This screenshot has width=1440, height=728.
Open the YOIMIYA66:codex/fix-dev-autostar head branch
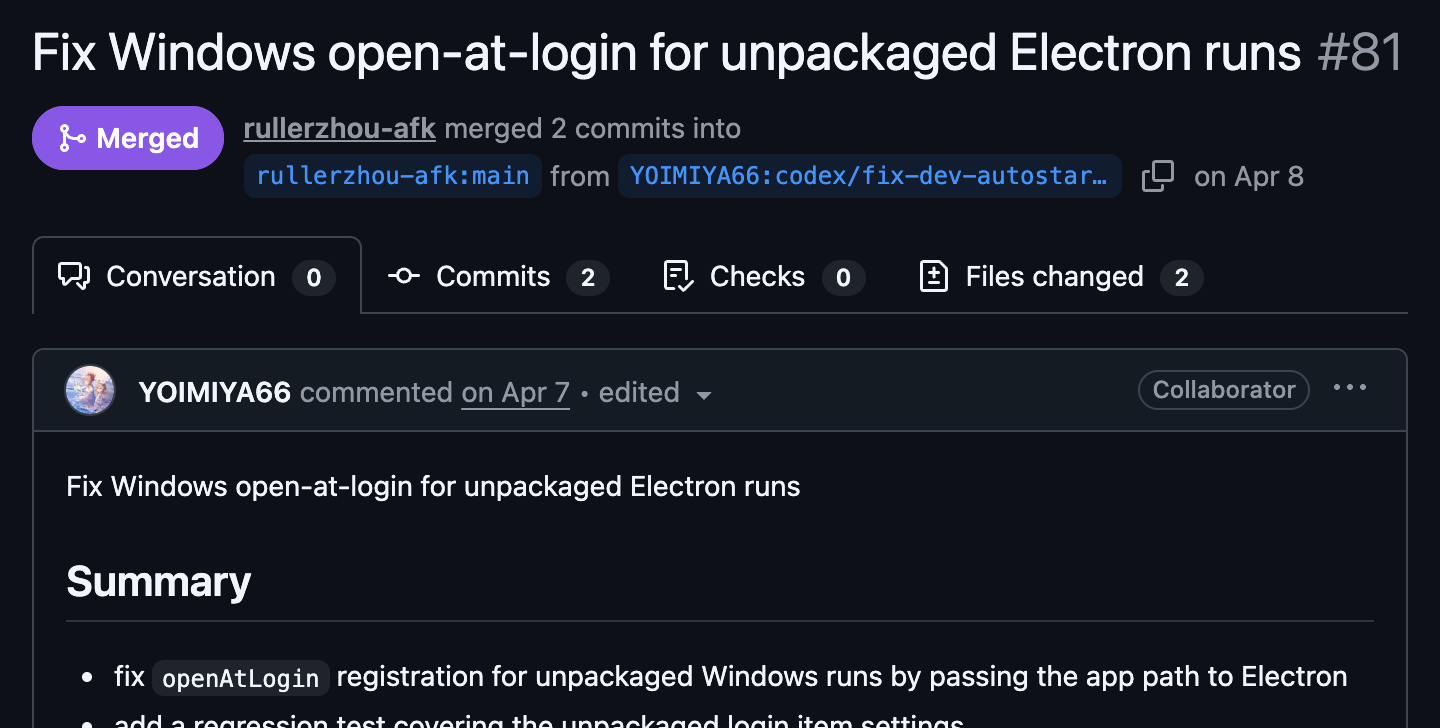tap(869, 176)
